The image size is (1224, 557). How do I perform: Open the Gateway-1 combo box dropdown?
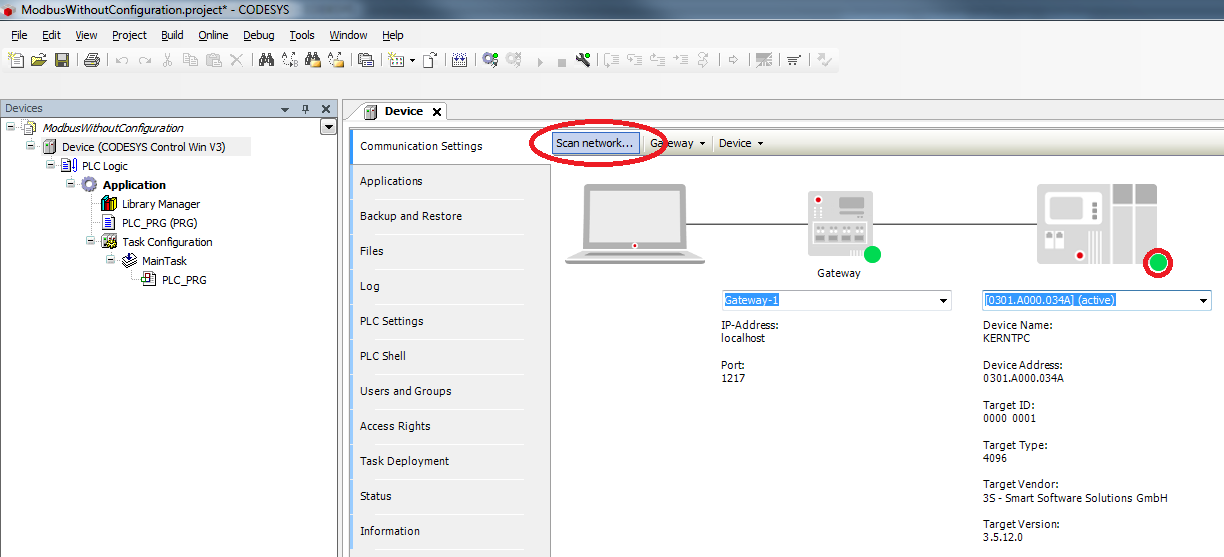point(943,300)
